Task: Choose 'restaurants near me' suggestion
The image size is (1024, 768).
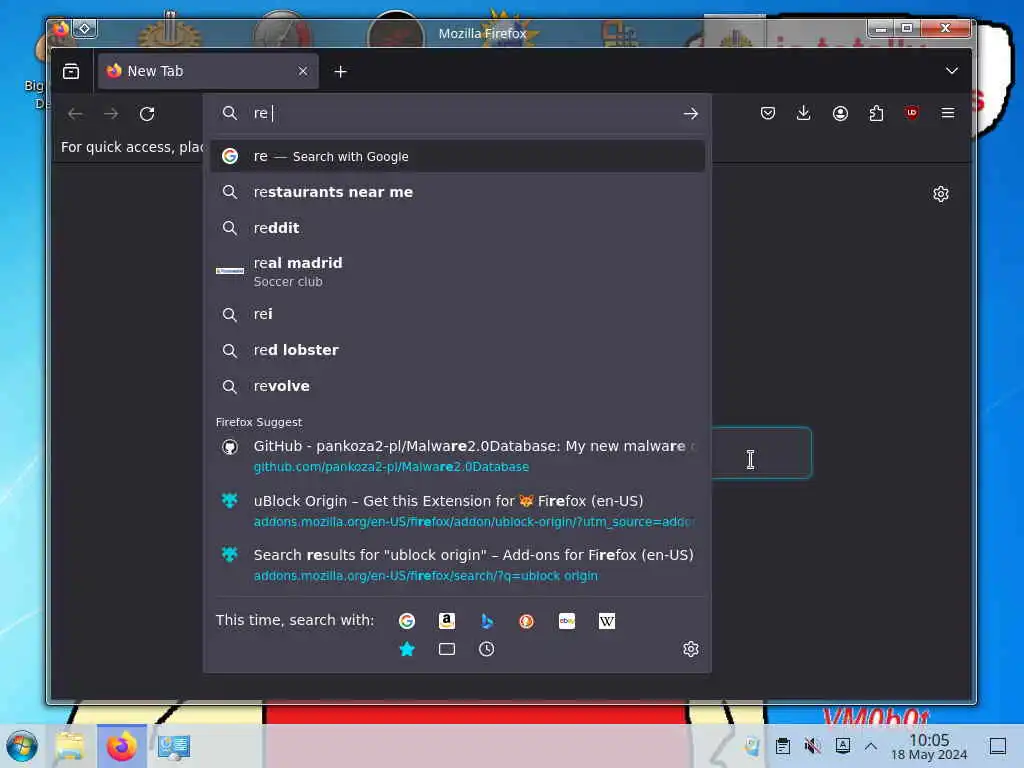Action: click(x=457, y=192)
